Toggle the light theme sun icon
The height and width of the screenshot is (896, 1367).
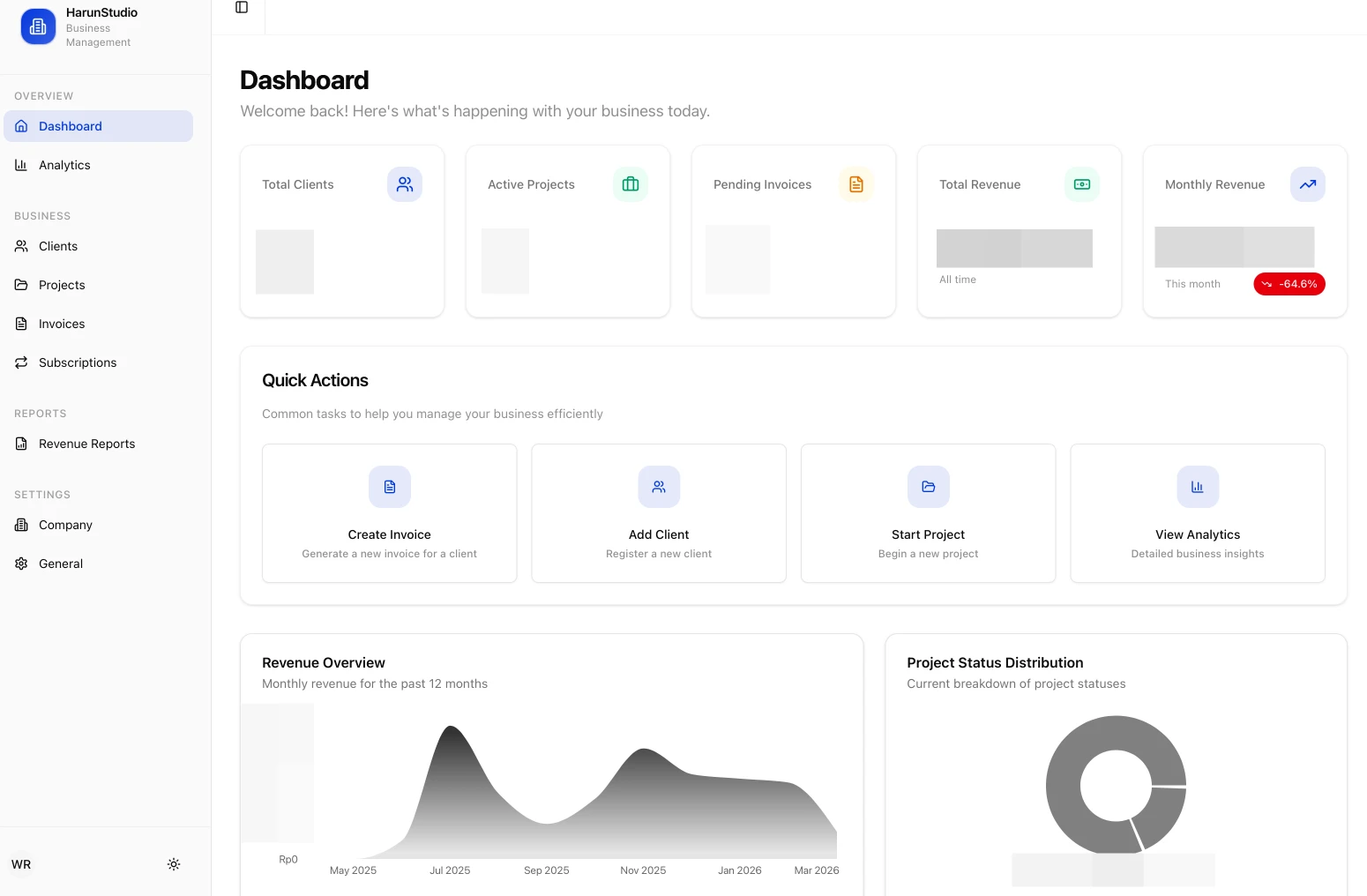pyautogui.click(x=173, y=864)
